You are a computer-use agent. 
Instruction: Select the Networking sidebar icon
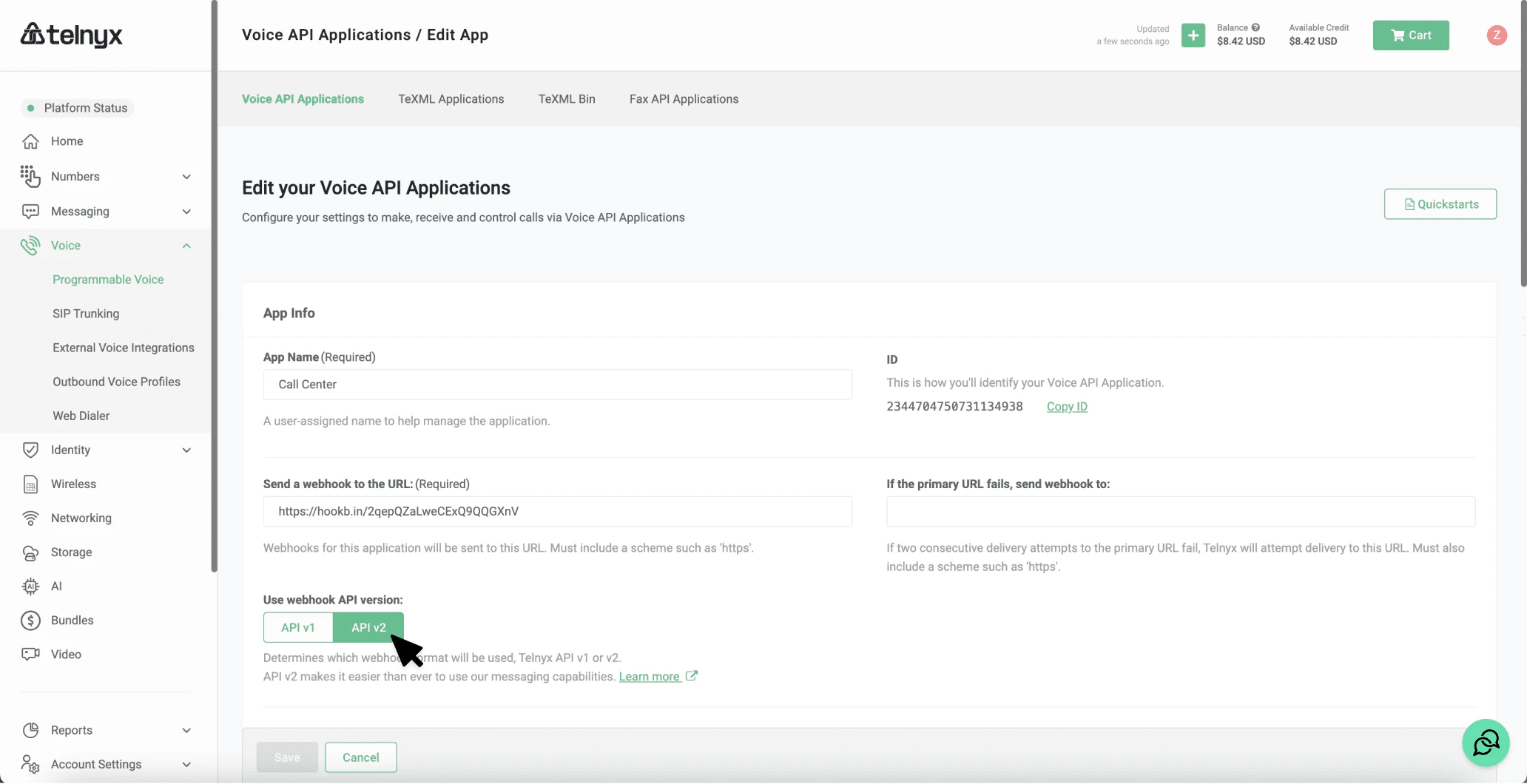[x=30, y=518]
